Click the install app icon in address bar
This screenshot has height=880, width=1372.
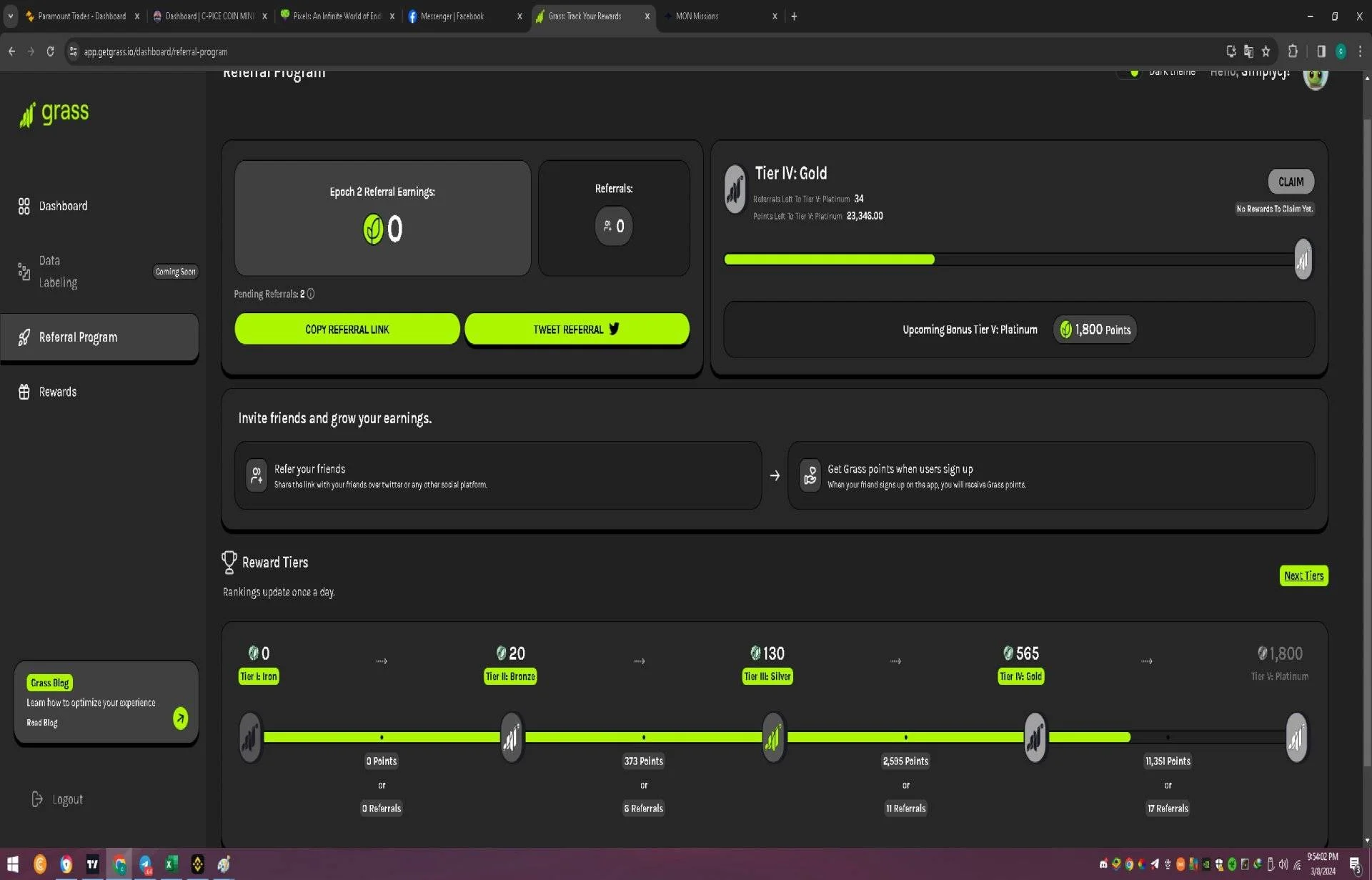1231,51
